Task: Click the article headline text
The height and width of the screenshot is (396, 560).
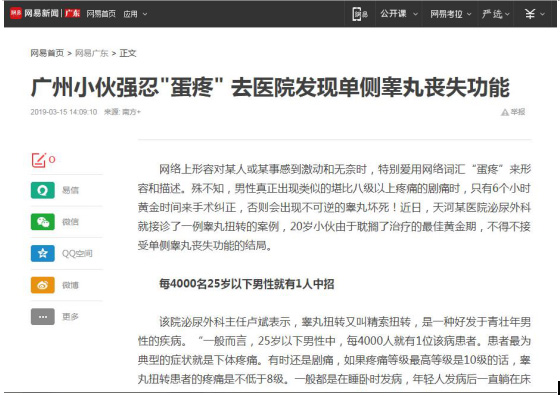Action: click(270, 87)
